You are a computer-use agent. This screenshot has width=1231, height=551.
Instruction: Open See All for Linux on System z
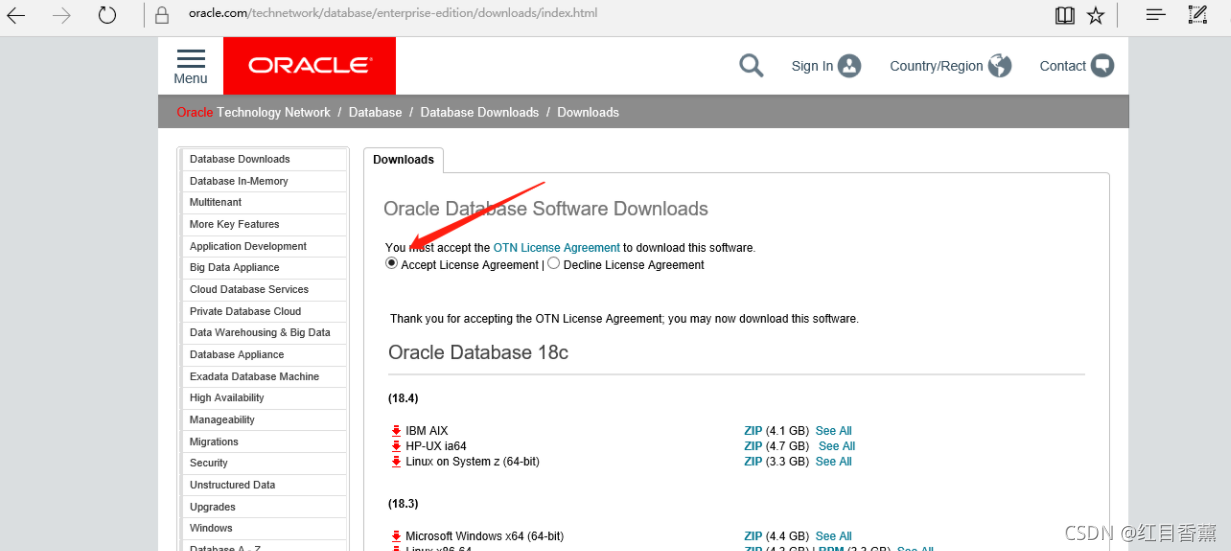pos(834,461)
